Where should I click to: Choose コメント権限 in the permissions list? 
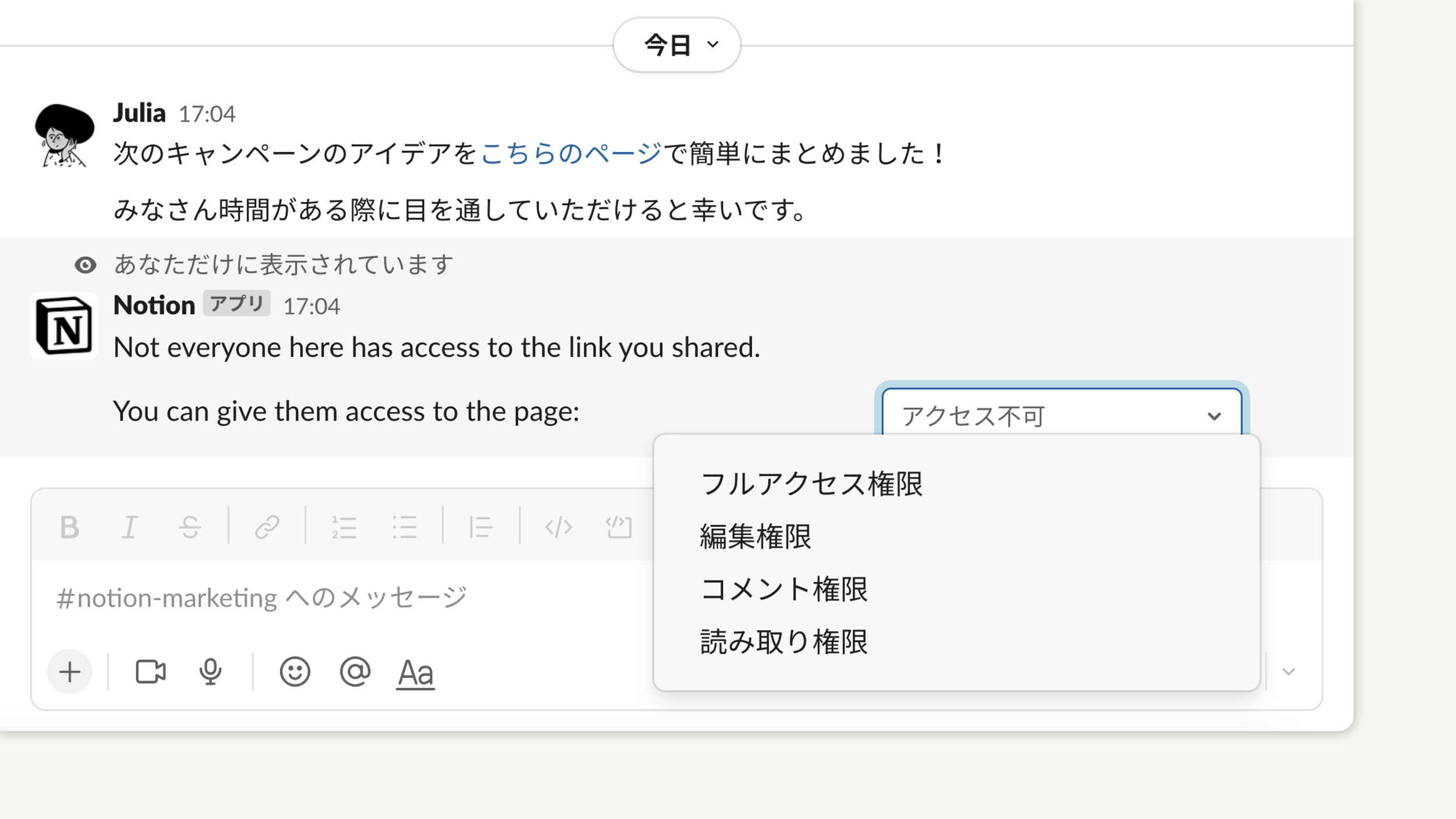783,589
